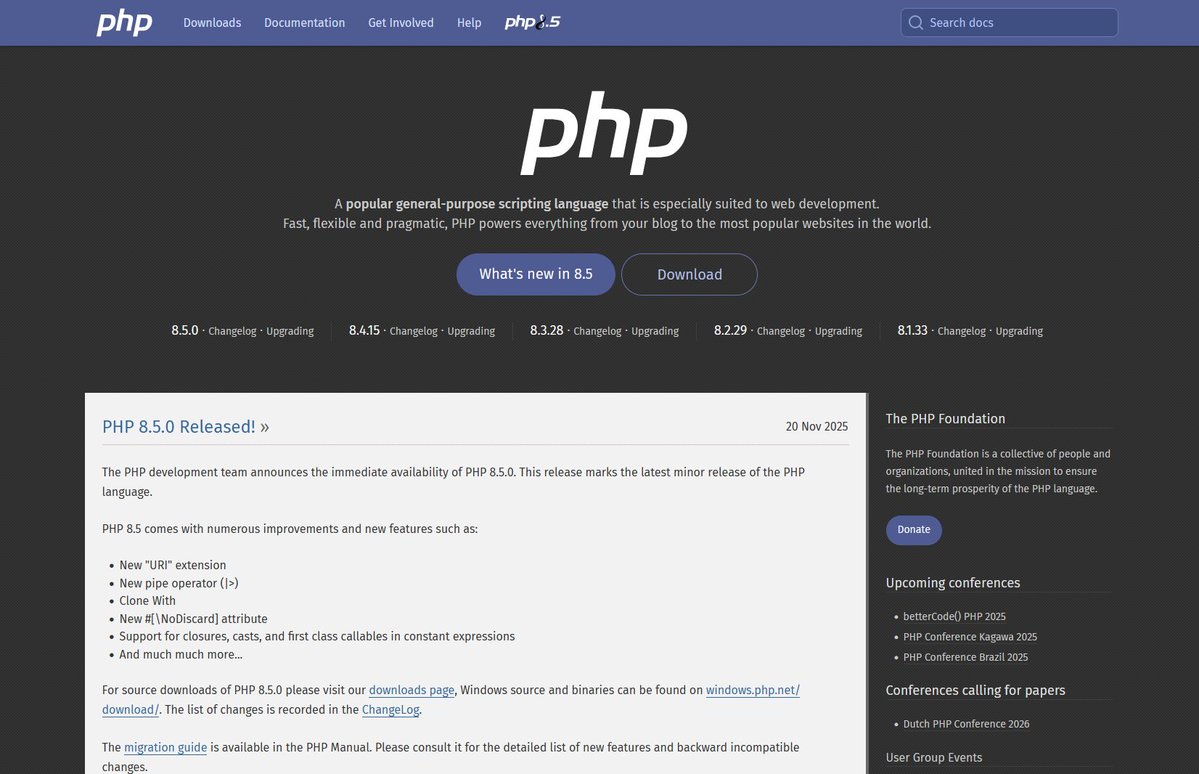
Task: Open the Upgrading guide for PHP 8.4.15
Action: tap(471, 330)
